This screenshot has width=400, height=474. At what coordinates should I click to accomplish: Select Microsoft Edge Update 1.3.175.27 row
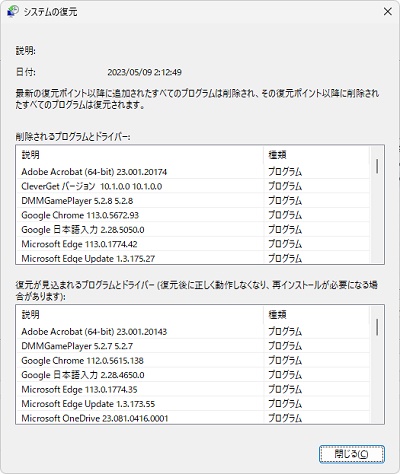(193, 258)
